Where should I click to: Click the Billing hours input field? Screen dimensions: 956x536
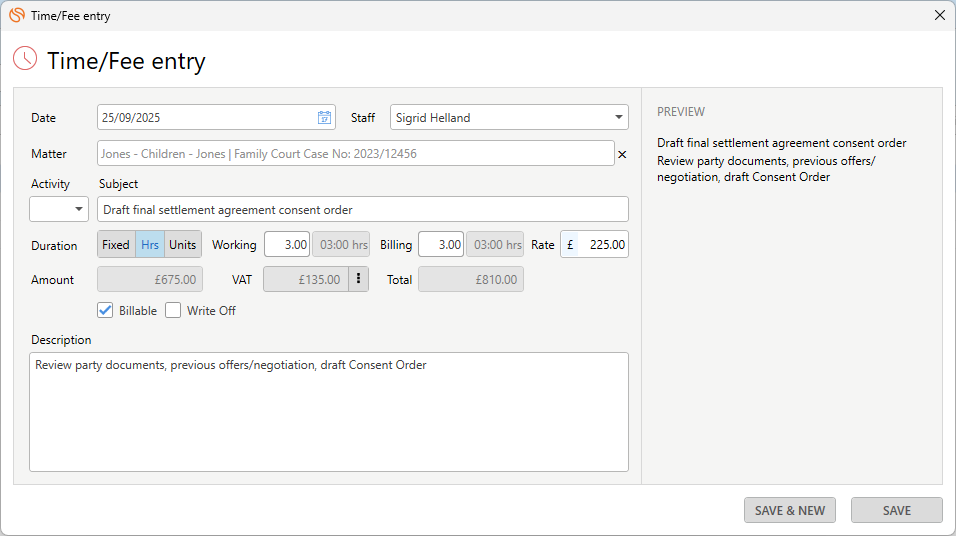pos(440,245)
